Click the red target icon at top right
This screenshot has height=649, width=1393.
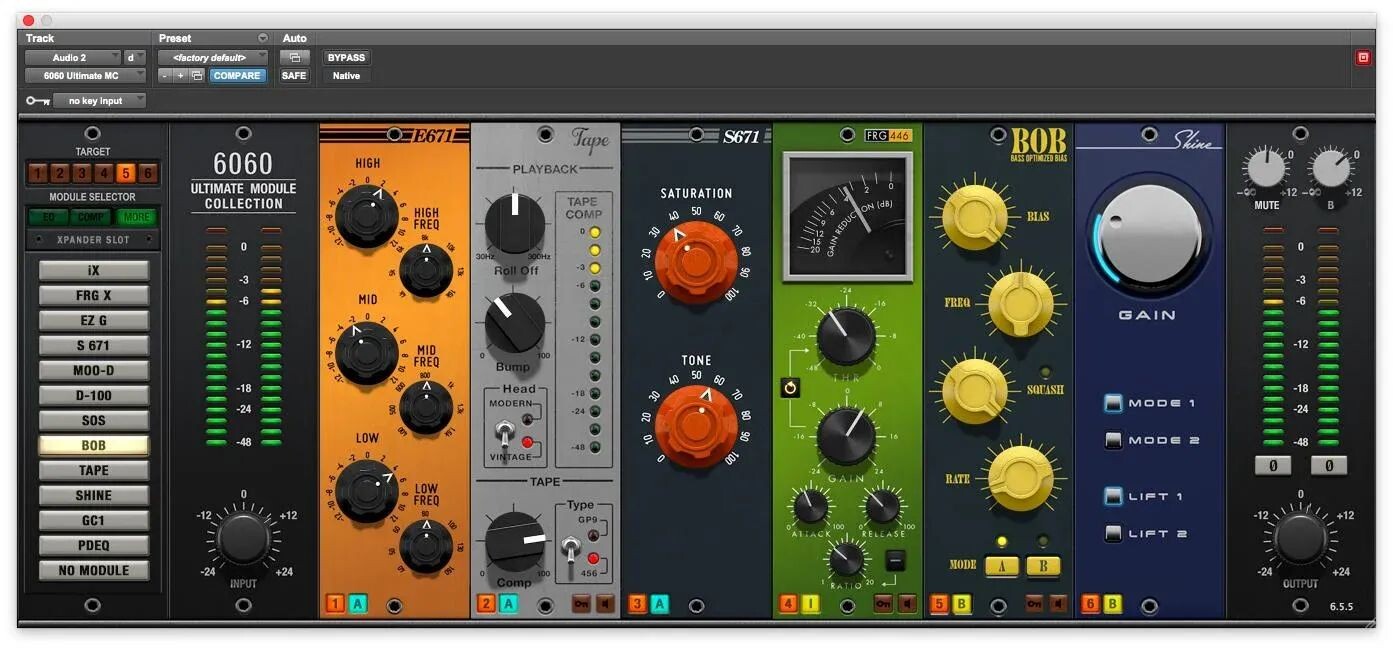(1363, 58)
